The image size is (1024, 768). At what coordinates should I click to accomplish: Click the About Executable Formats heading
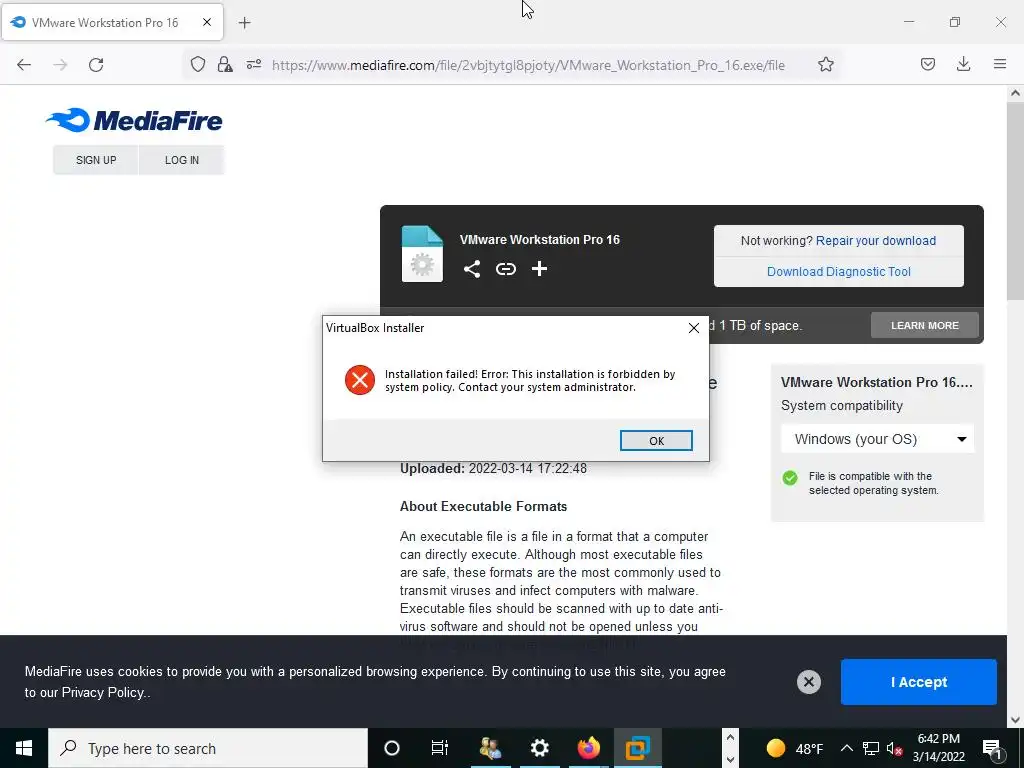(x=483, y=506)
